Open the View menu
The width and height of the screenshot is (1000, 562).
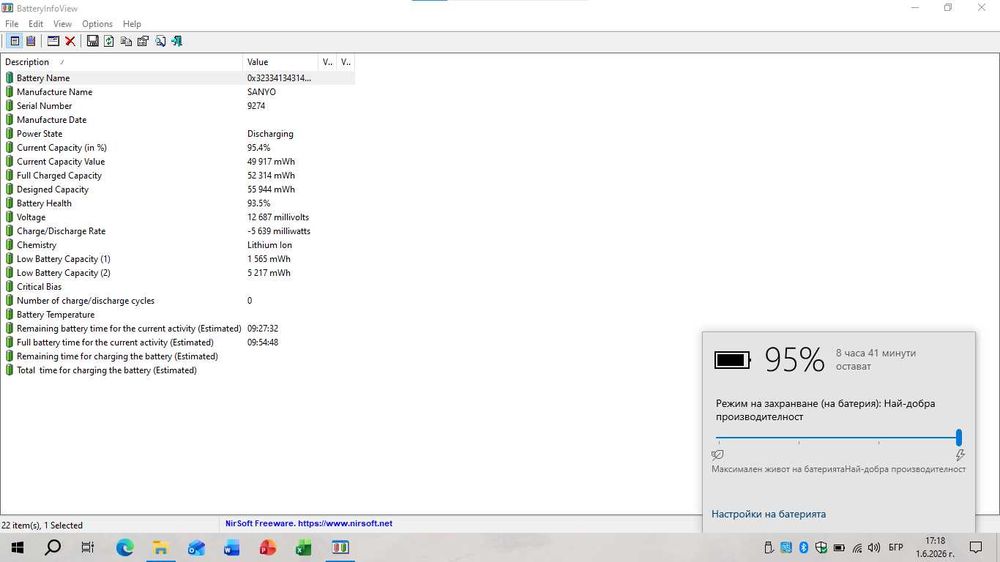pyautogui.click(x=62, y=24)
